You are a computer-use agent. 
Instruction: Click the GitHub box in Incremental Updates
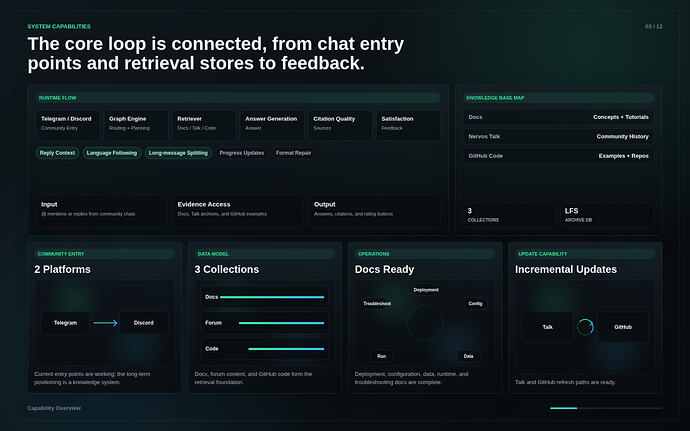[623, 327]
